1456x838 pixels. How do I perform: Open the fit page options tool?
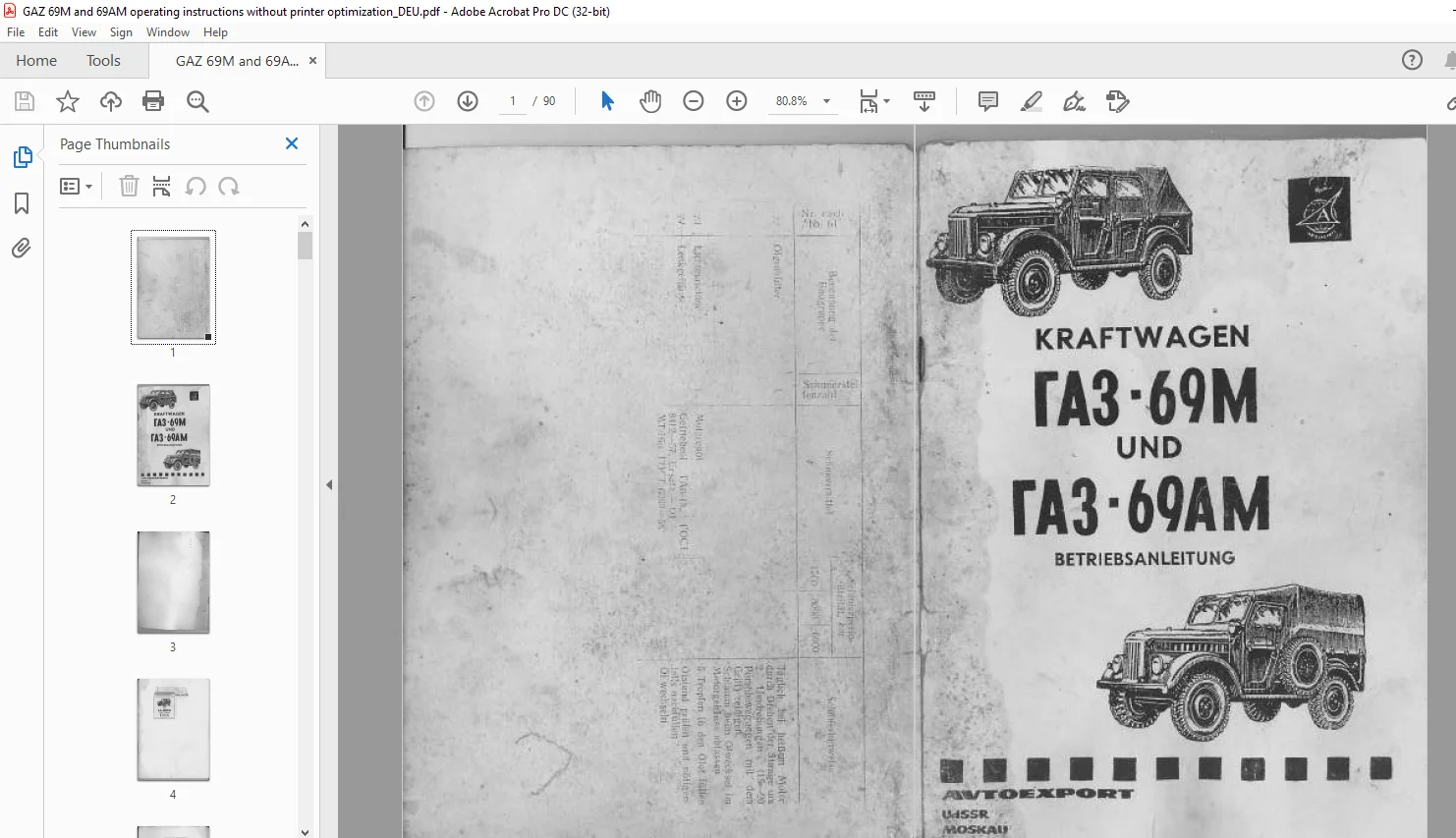coord(873,101)
